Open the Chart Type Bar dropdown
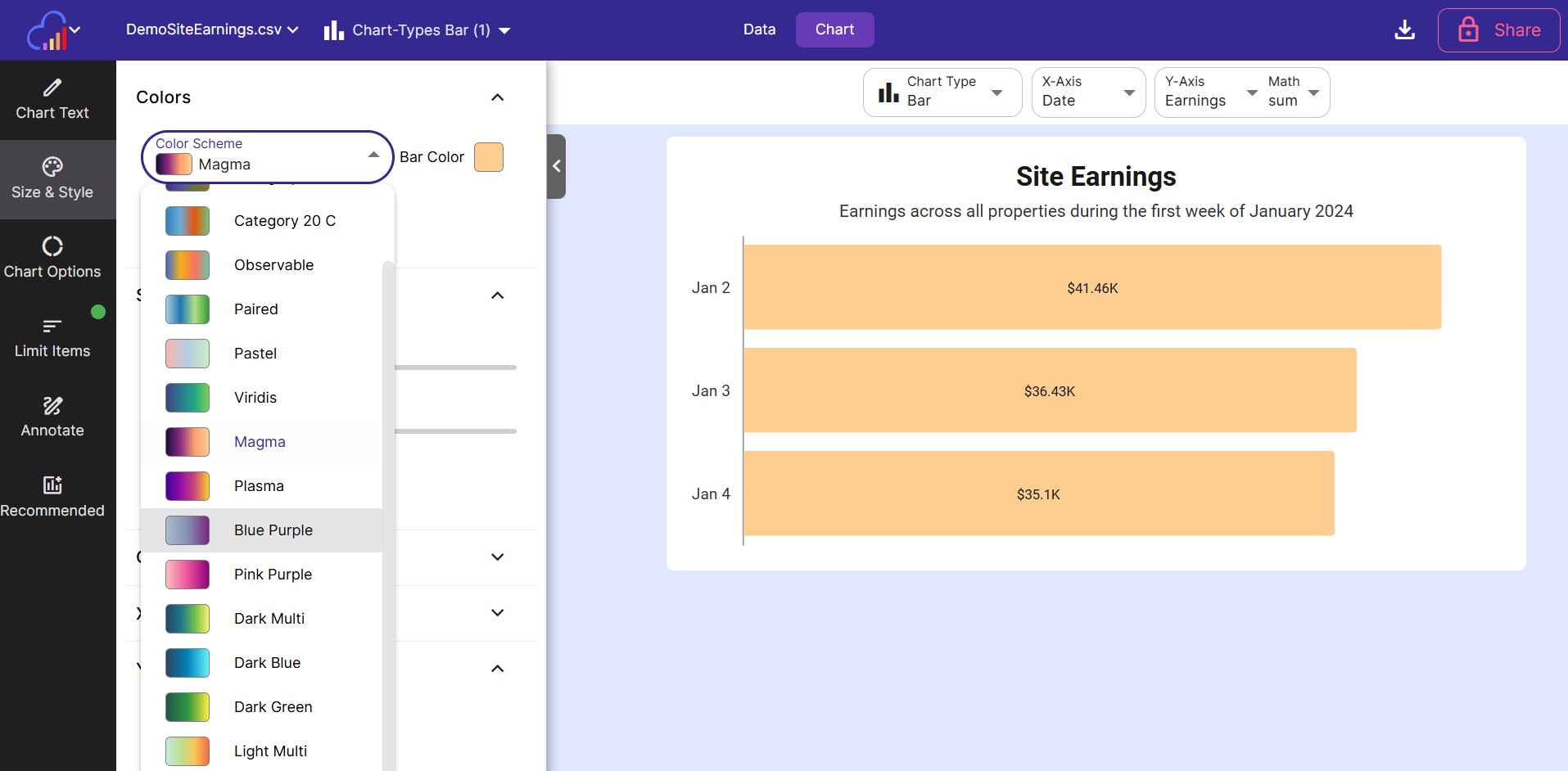1568x771 pixels. 942,92
